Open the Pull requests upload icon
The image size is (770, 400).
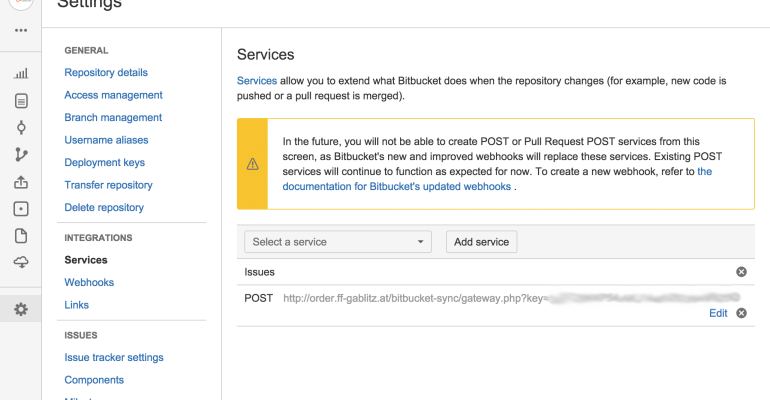point(21,182)
